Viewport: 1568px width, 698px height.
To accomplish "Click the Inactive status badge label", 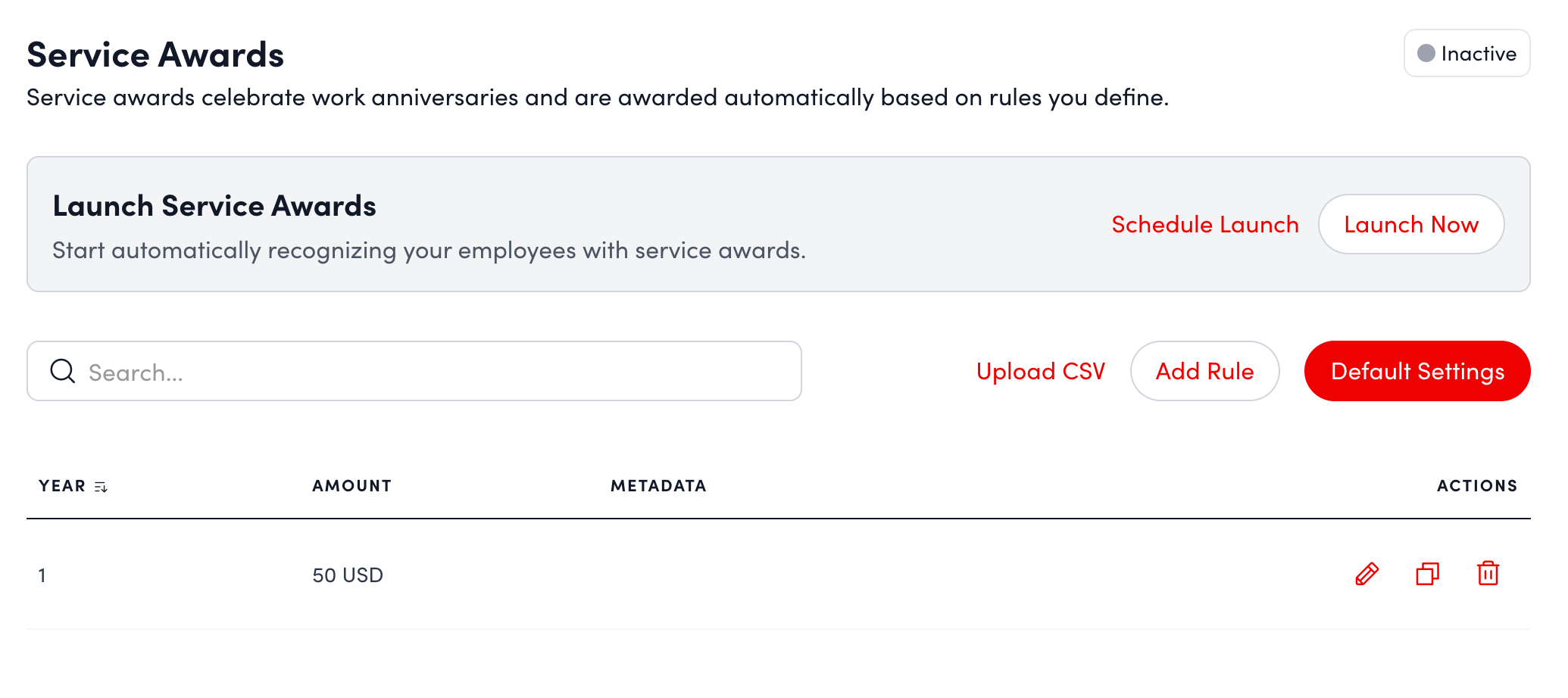I will 1478,54.
